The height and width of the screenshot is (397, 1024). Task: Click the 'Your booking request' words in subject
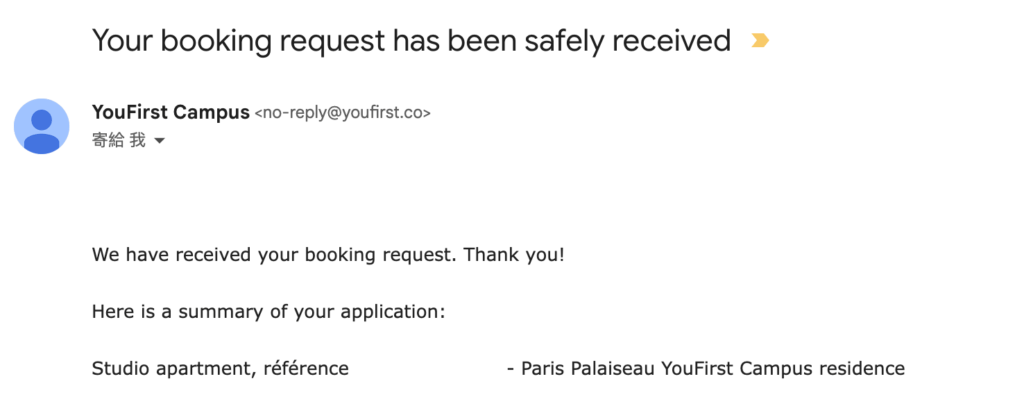click(x=238, y=40)
